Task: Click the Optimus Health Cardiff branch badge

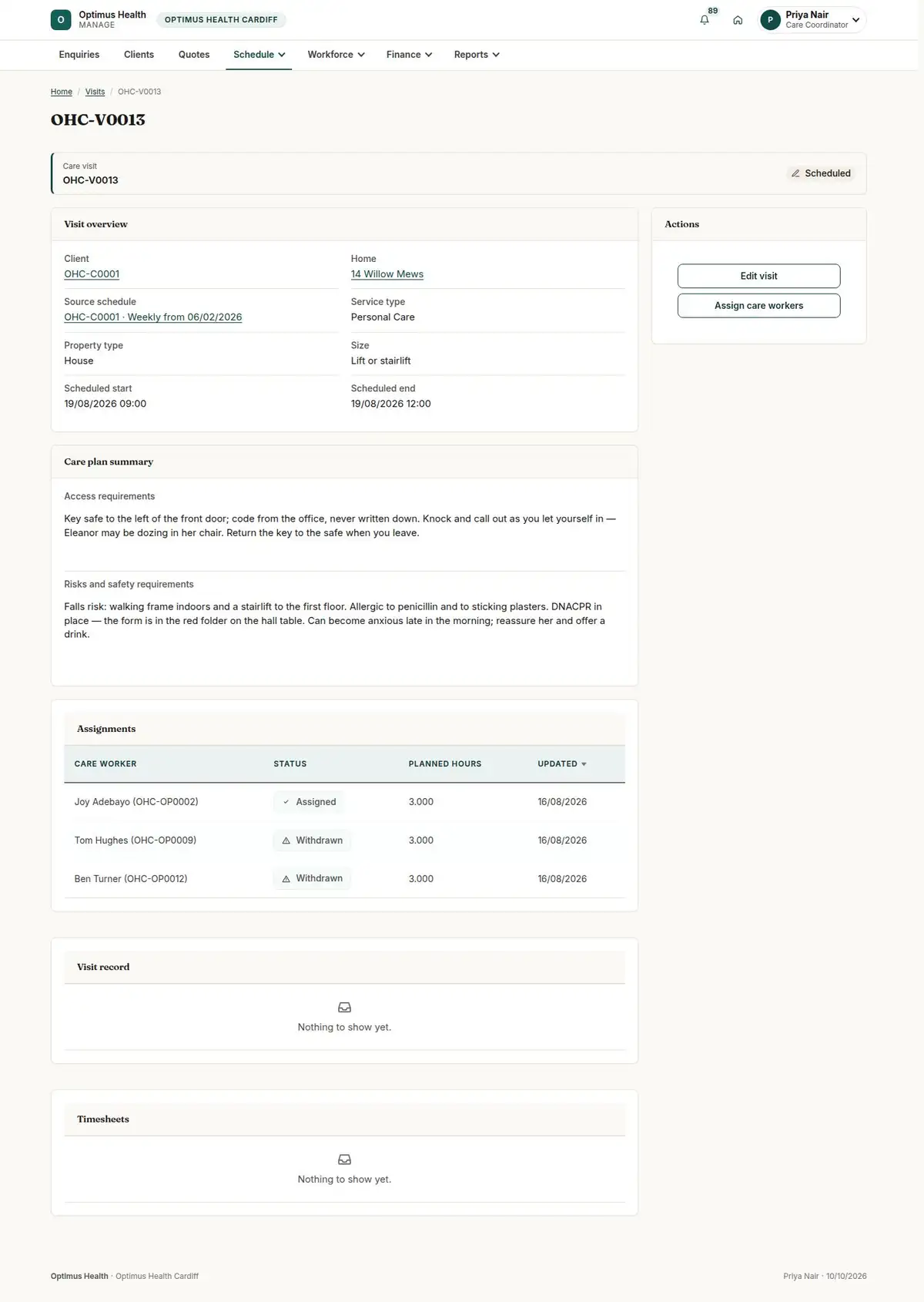Action: click(x=221, y=20)
